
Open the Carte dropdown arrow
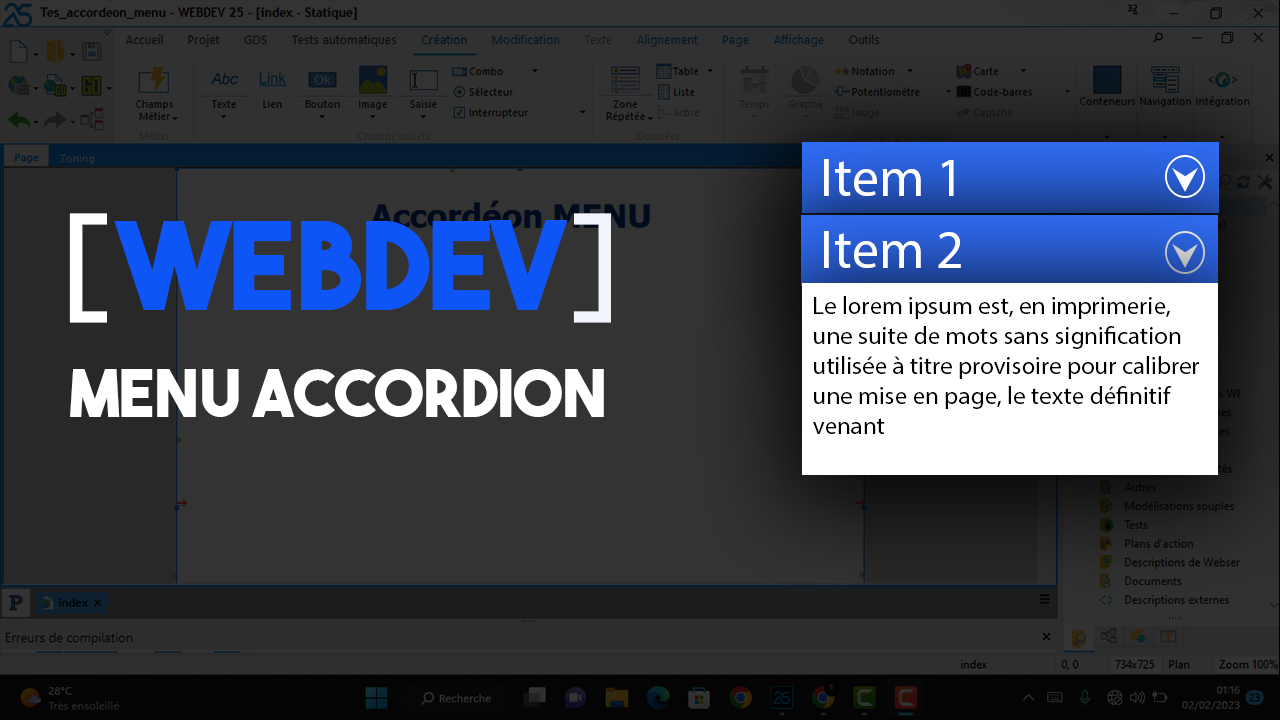(x=1022, y=71)
